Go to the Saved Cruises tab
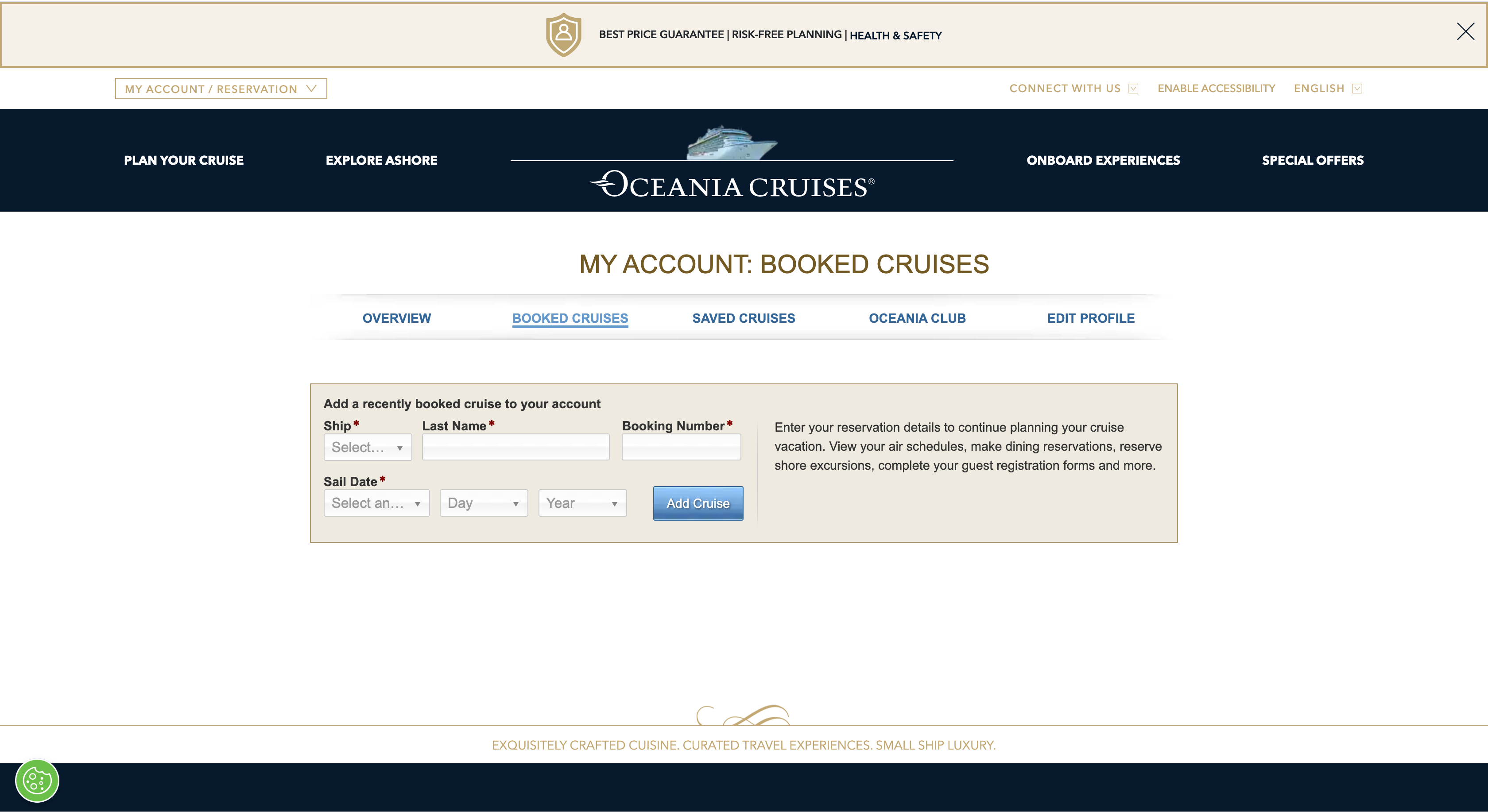This screenshot has height=812, width=1488. coord(744,318)
